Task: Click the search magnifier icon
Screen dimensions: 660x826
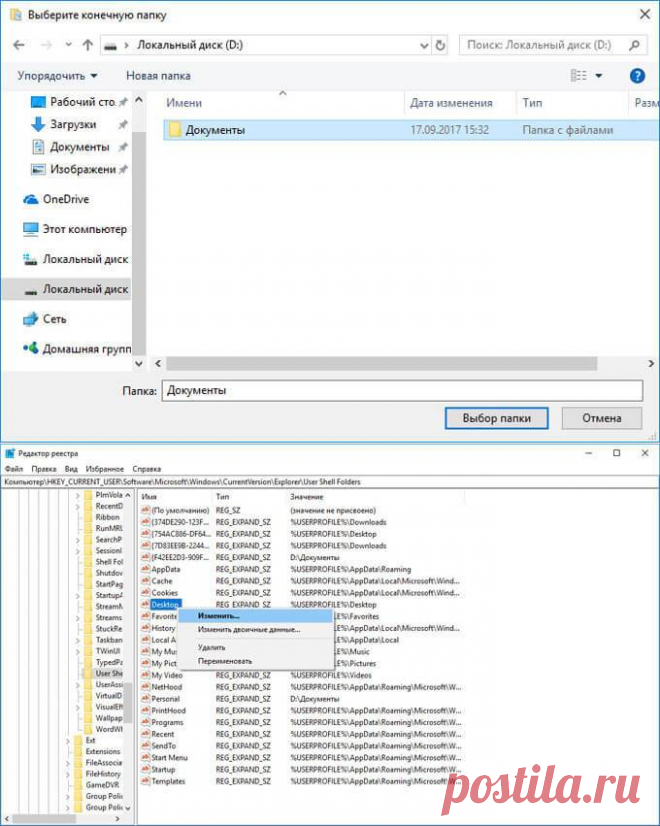Action: [634, 45]
